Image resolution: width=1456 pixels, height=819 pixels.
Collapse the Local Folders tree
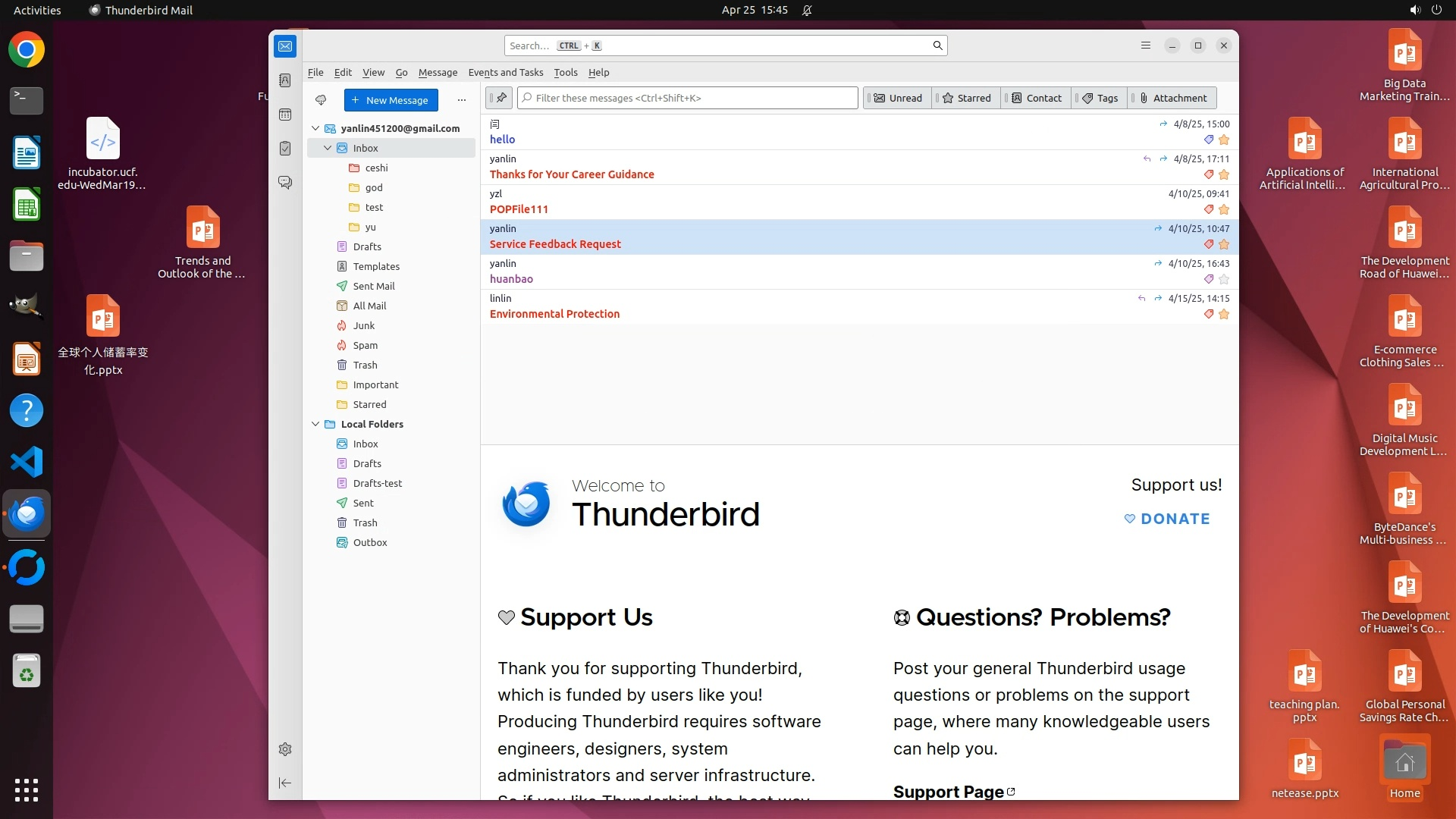pos(315,424)
